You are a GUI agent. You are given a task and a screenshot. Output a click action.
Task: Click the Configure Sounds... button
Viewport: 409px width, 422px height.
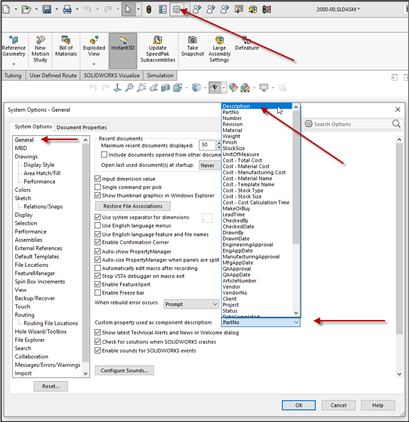[124, 370]
